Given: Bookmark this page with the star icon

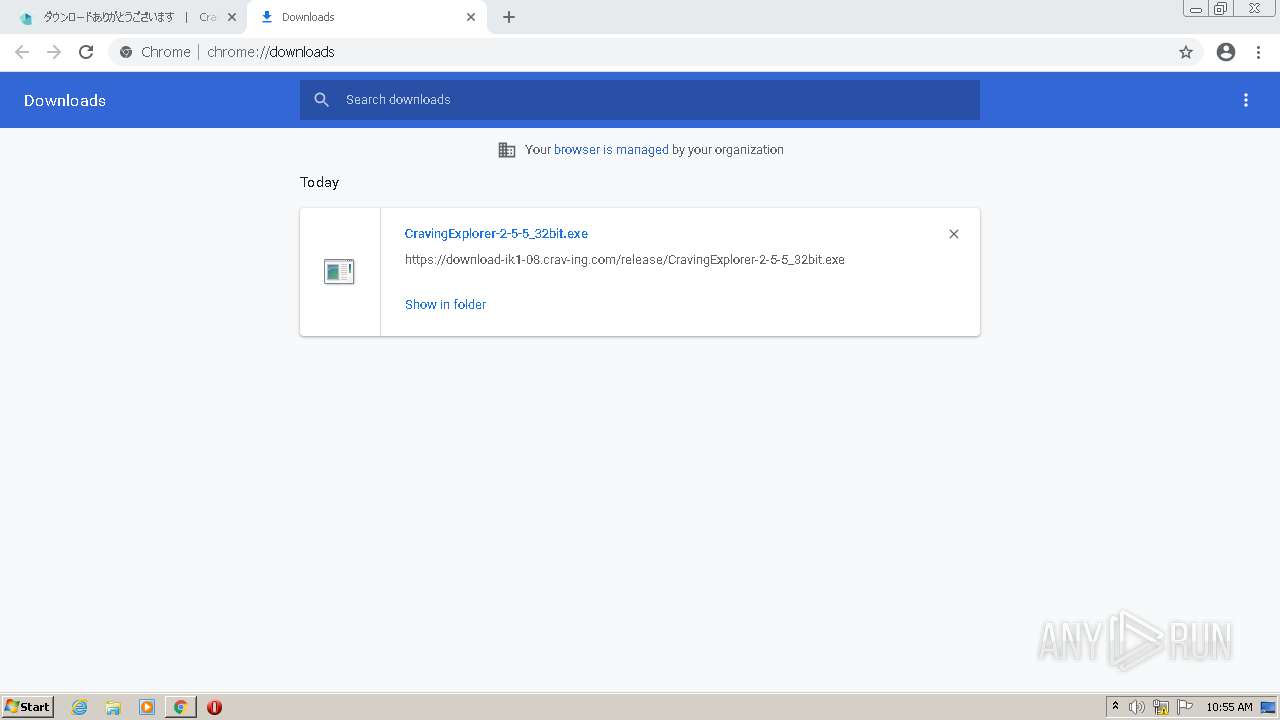Looking at the screenshot, I should (1186, 52).
